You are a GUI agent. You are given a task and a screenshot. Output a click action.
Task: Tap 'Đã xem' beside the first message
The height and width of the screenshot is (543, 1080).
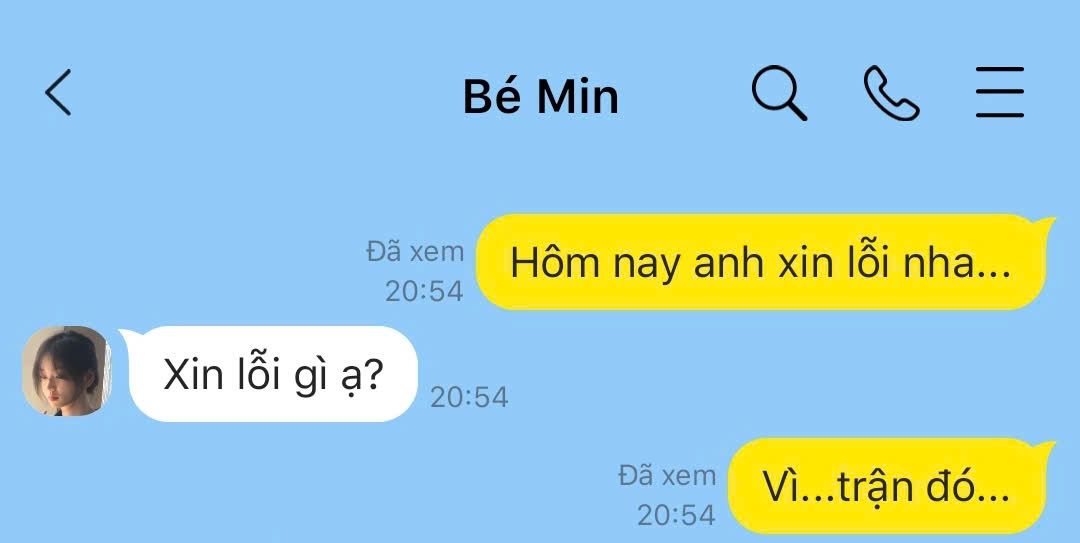pos(415,252)
